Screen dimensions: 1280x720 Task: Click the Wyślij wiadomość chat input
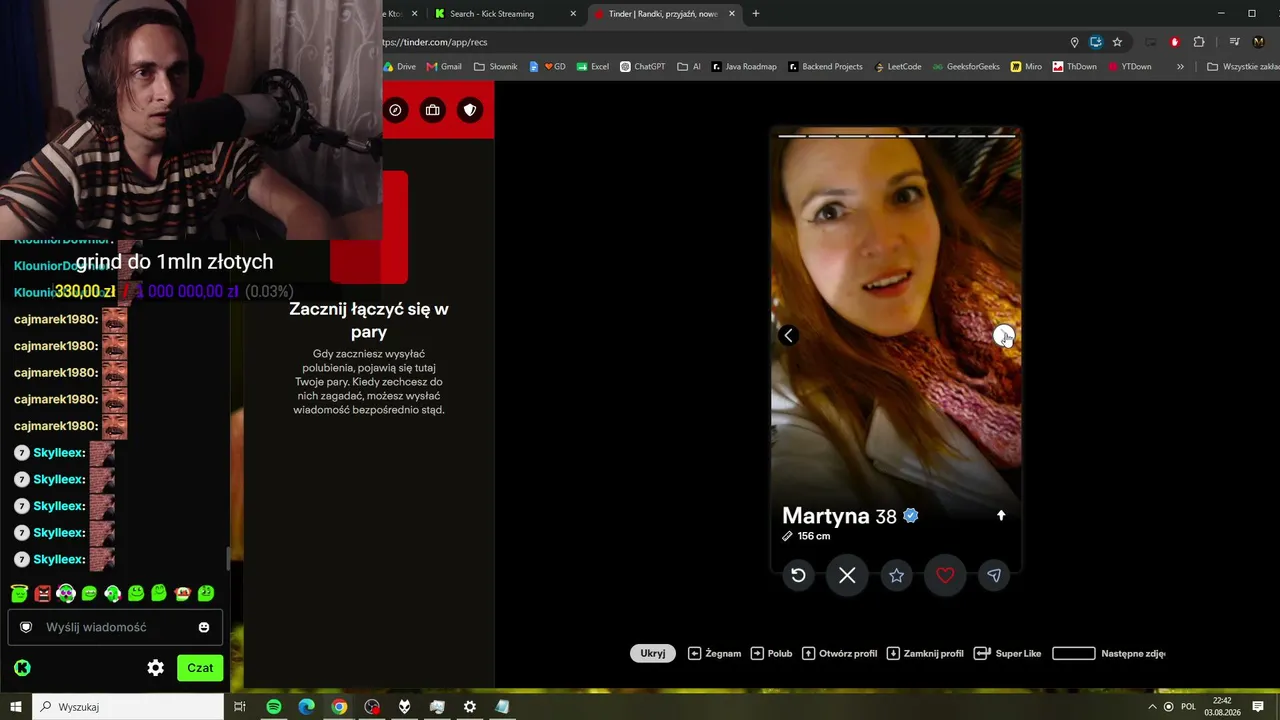click(x=115, y=627)
